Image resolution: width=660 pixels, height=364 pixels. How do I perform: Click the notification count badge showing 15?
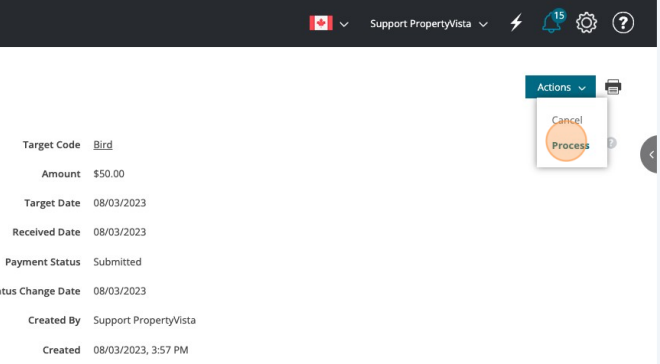click(559, 16)
